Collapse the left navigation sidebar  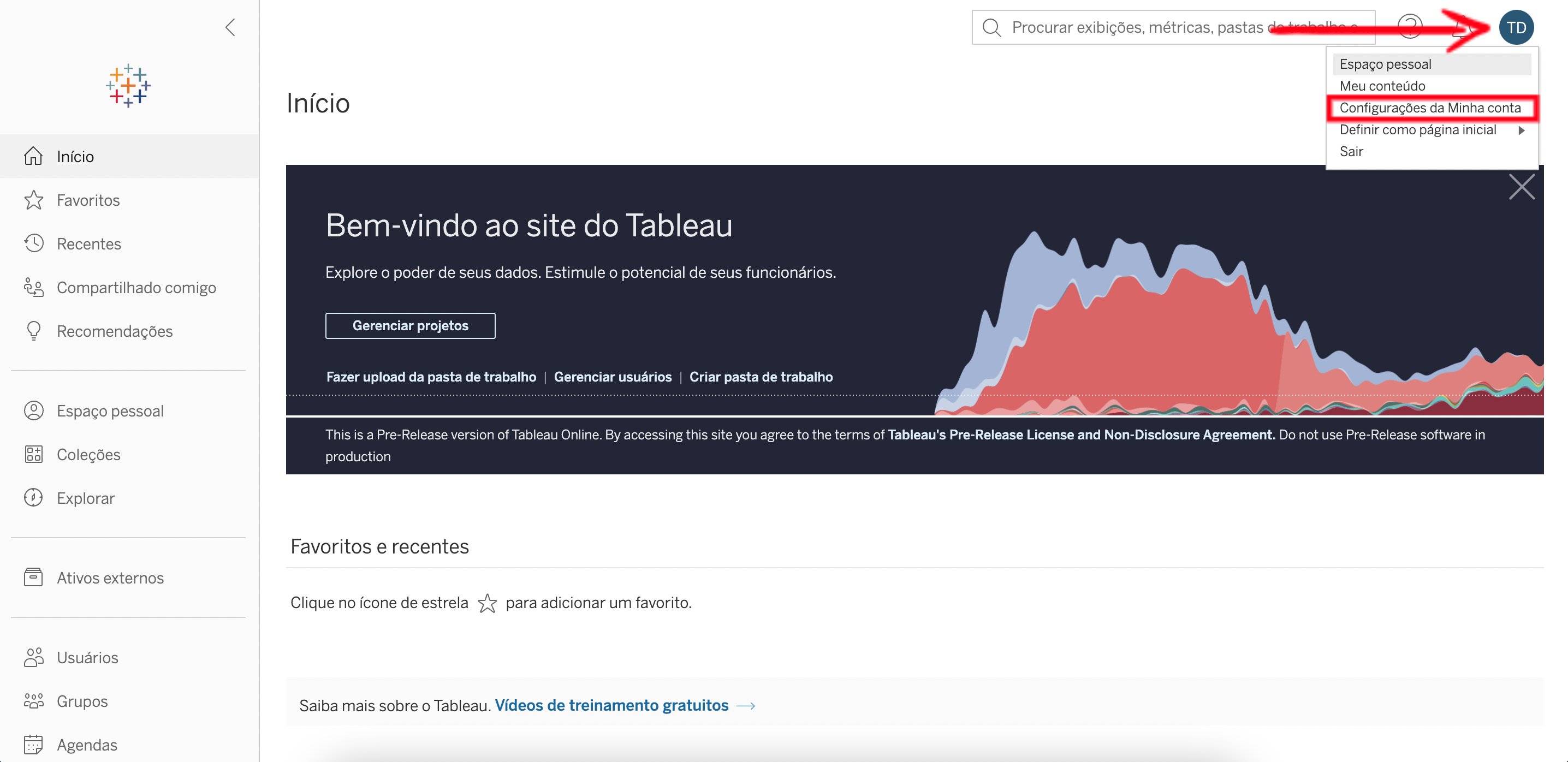pyautogui.click(x=230, y=27)
